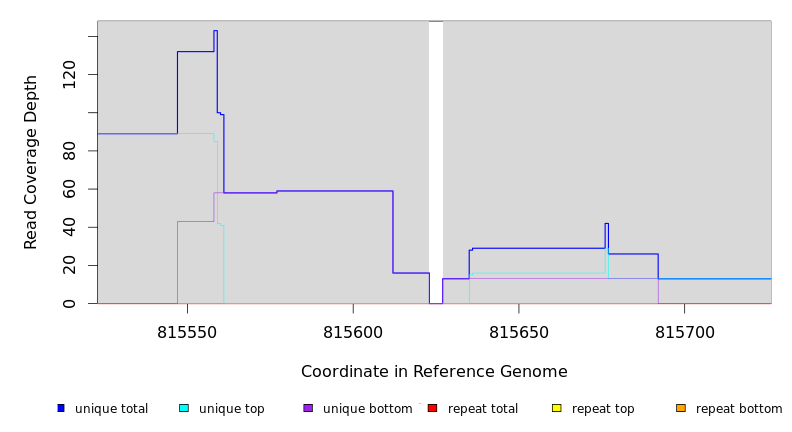Select the 'unique total' legend label
The image size is (792, 432).
point(111,409)
